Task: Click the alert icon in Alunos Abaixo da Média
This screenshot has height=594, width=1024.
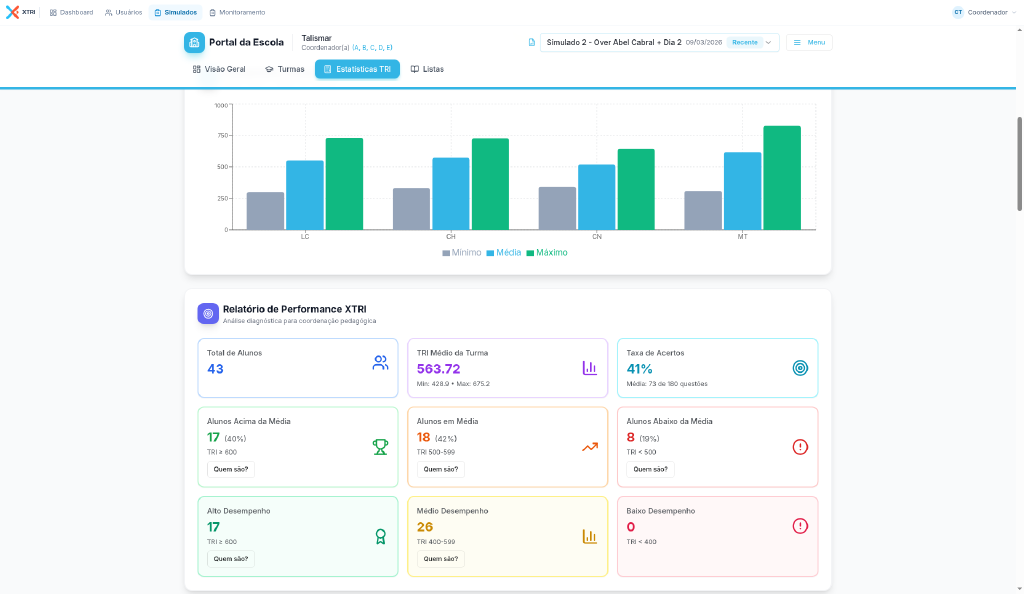Action: pos(800,447)
